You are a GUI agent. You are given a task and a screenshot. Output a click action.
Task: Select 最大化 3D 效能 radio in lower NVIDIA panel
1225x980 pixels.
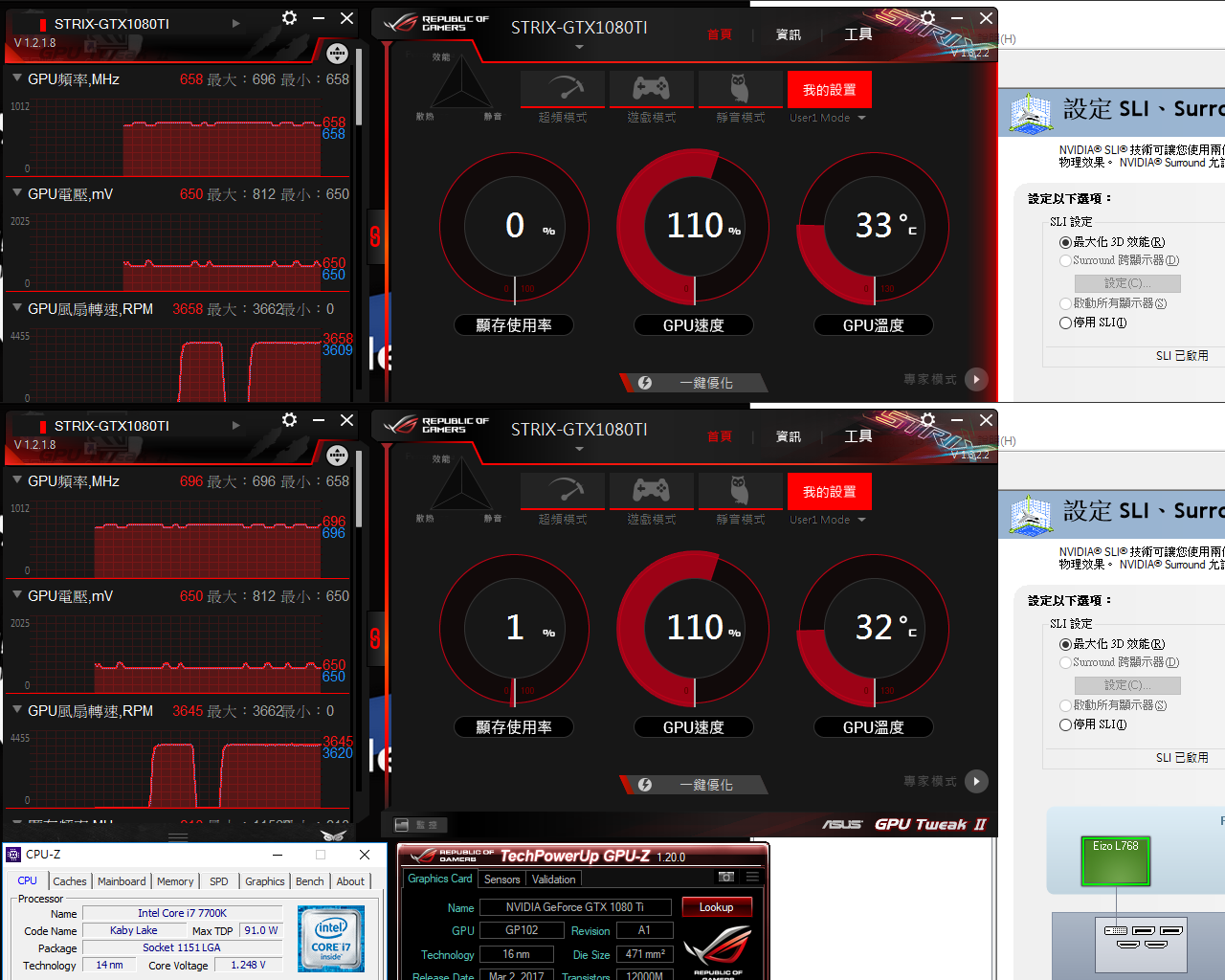(x=1065, y=644)
